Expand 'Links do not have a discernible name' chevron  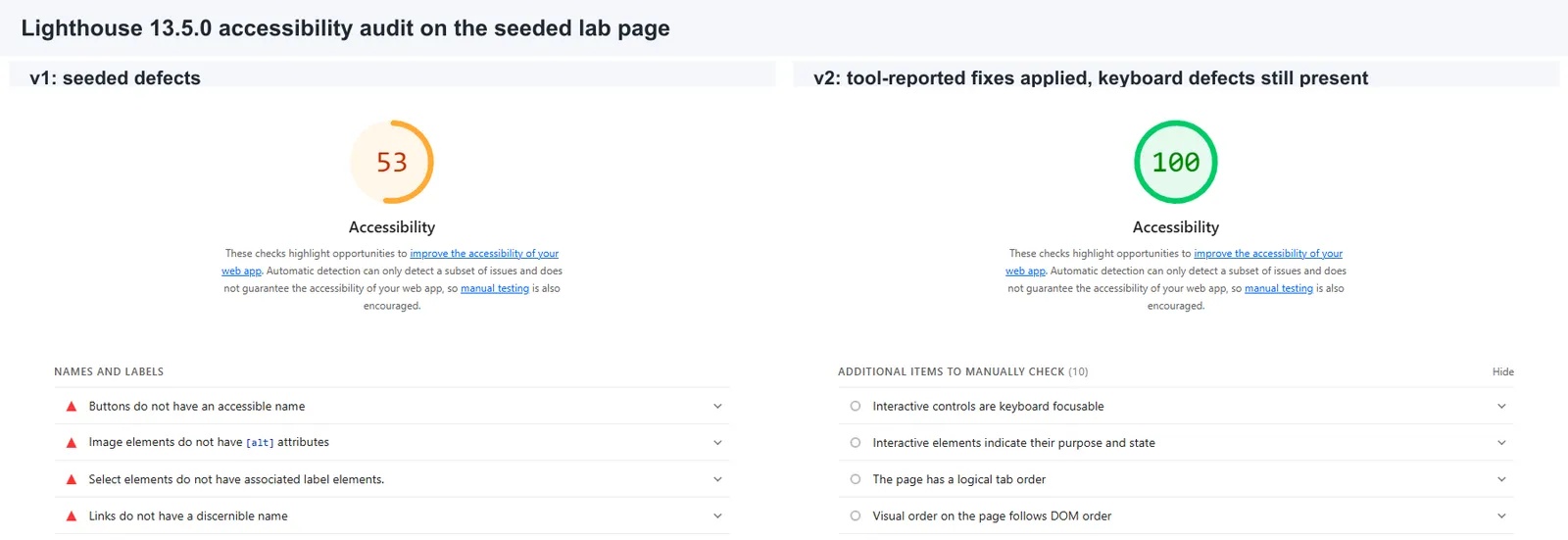pyautogui.click(x=717, y=515)
